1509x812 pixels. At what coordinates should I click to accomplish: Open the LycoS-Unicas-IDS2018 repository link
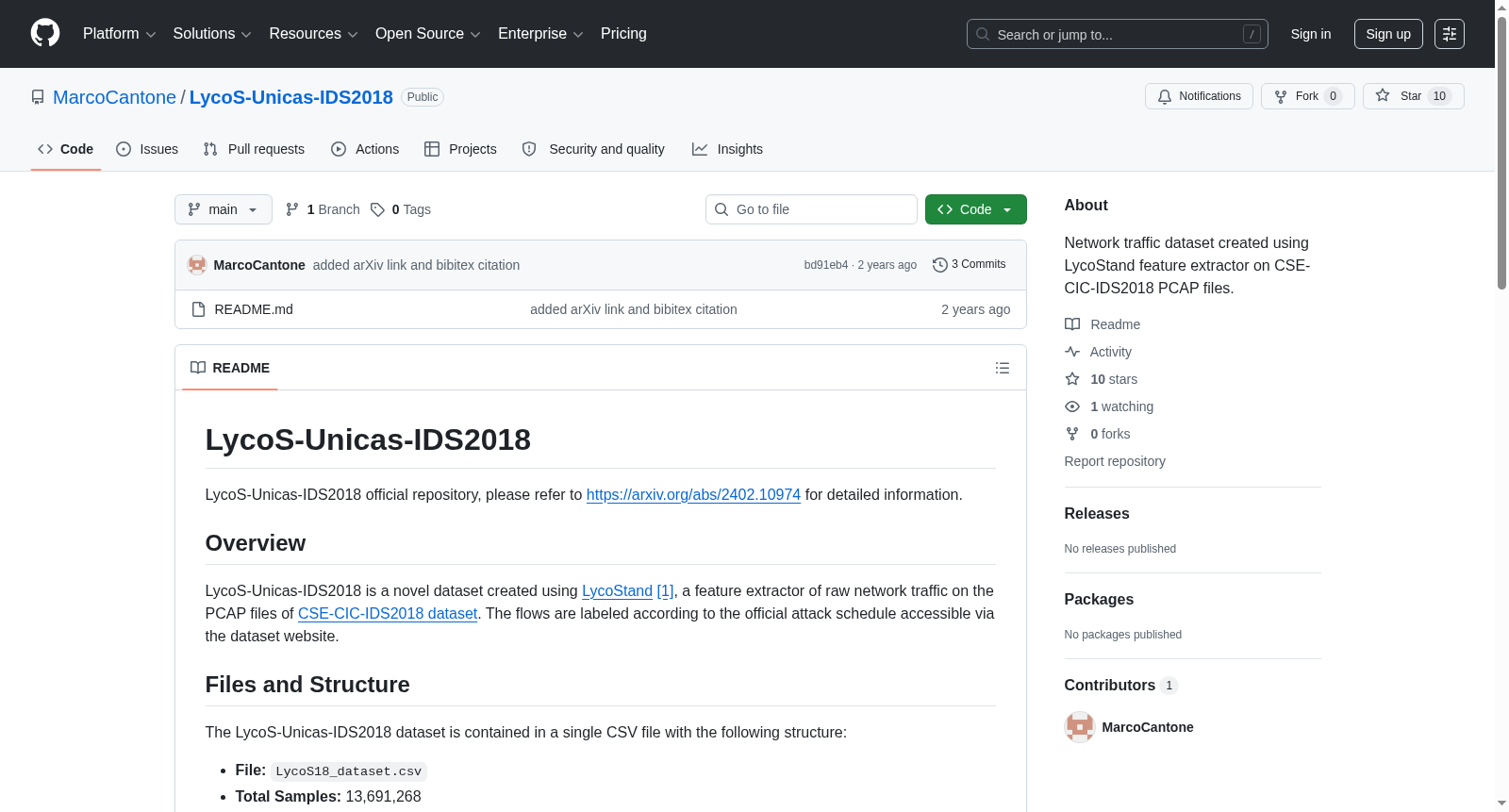tap(290, 97)
